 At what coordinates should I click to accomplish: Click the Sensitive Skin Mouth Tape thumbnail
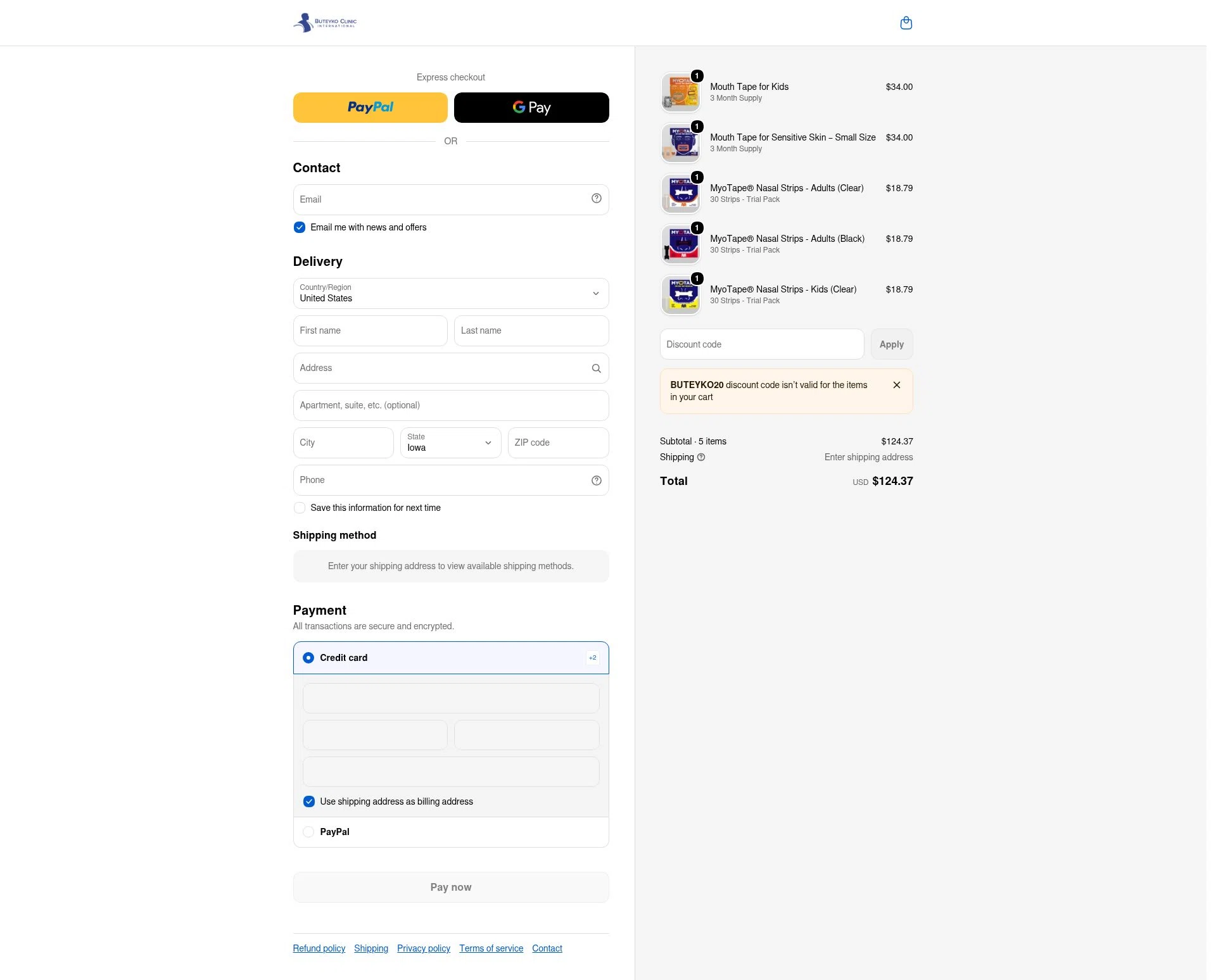click(x=680, y=143)
